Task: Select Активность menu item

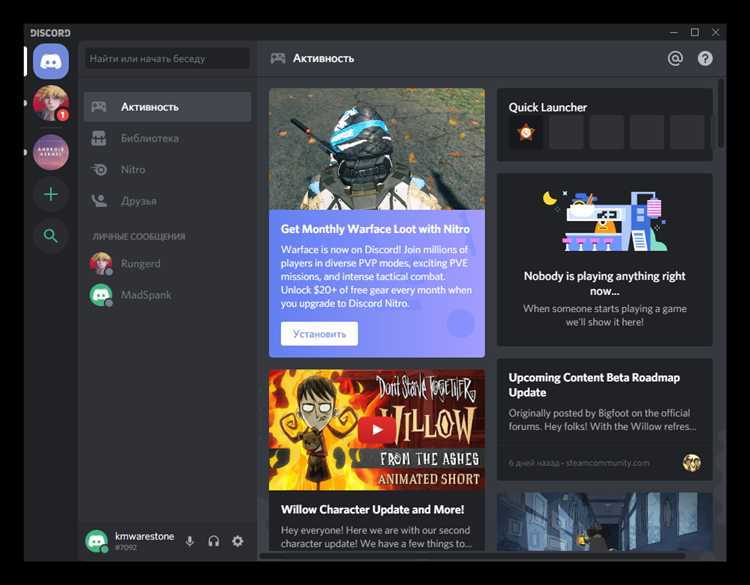Action: coord(167,107)
